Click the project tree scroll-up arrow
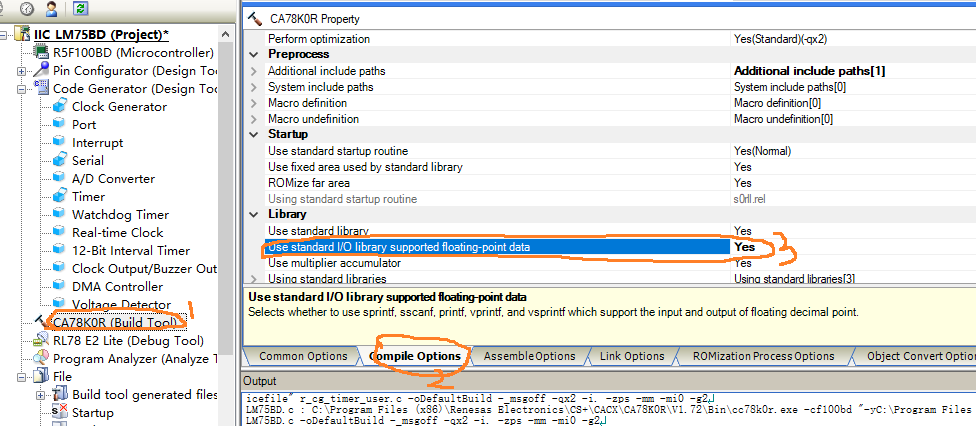Image resolution: width=976 pixels, height=426 pixels. click(226, 34)
